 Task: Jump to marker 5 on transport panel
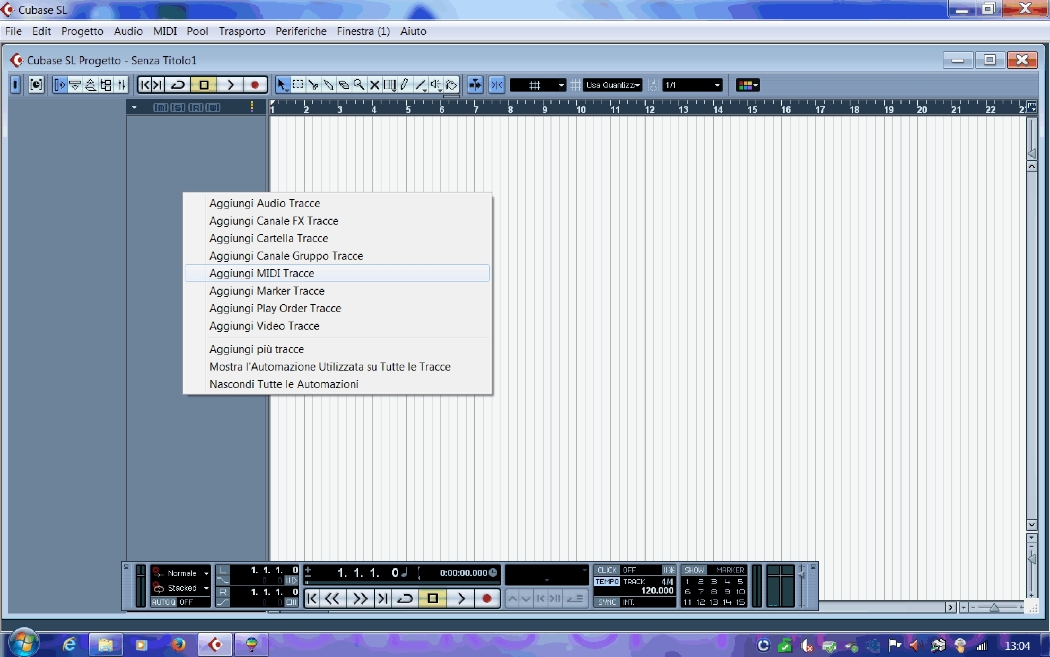740,581
